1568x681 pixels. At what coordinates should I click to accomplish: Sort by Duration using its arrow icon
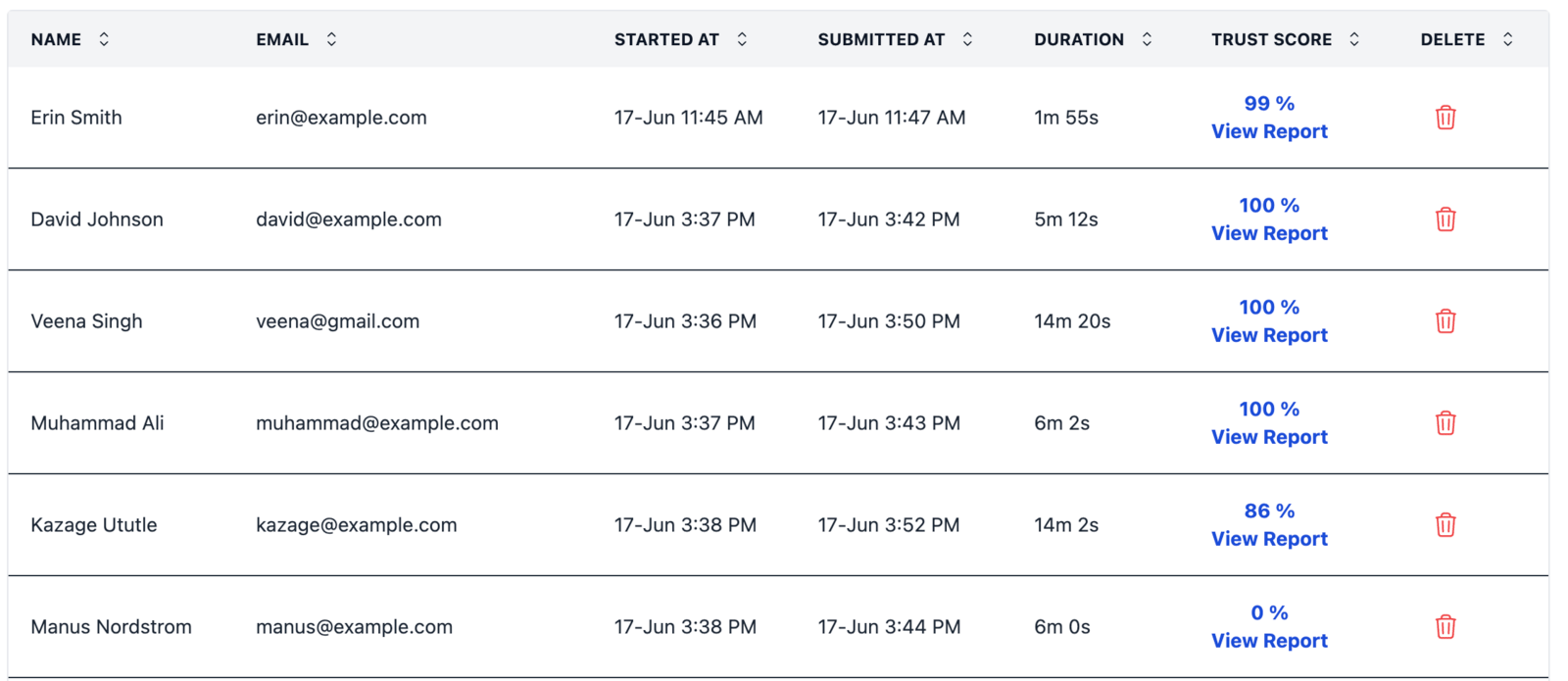click(1147, 39)
